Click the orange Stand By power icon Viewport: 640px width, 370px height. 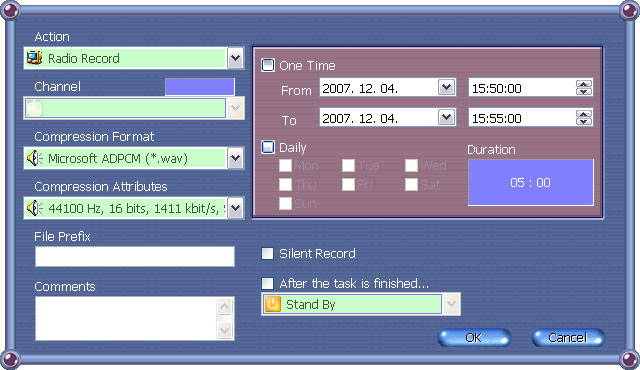click(273, 304)
